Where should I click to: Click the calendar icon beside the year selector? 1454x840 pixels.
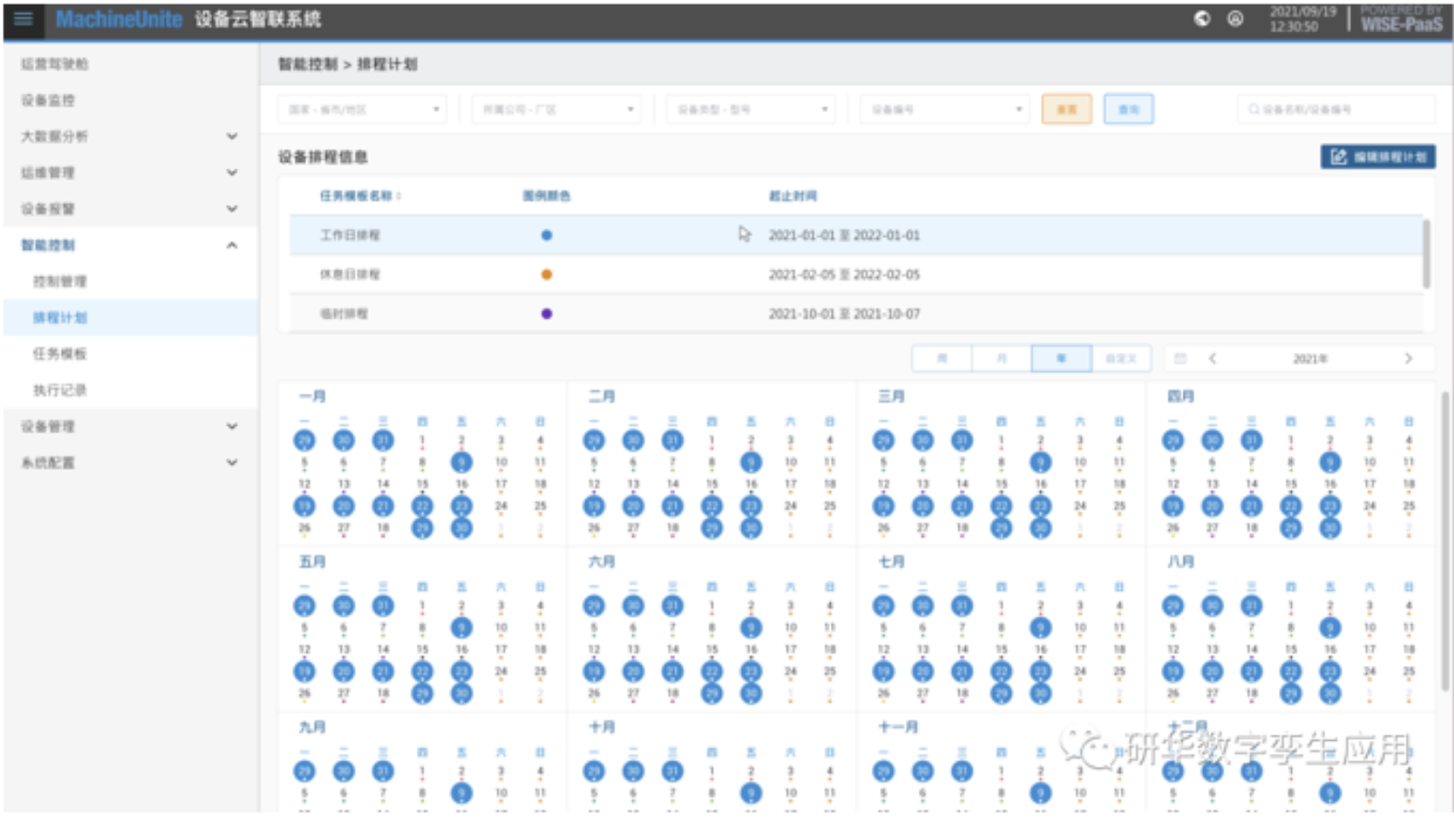coord(1181,358)
